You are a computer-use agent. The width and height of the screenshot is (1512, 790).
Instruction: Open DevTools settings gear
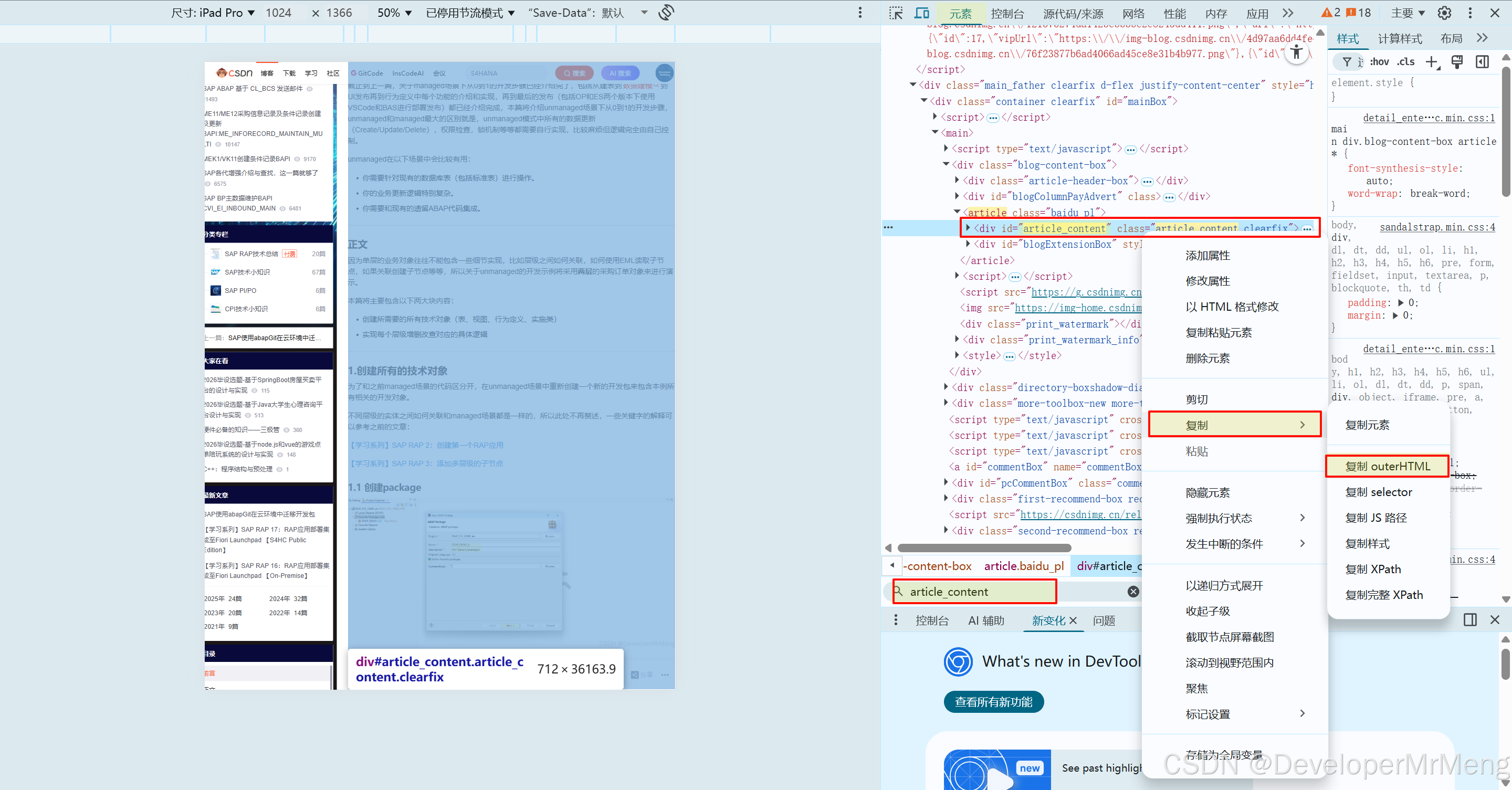(x=1444, y=13)
